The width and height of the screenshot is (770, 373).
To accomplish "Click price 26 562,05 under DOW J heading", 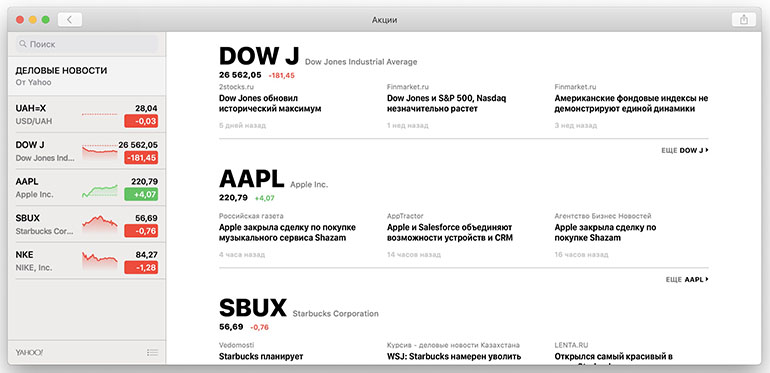I will click(x=240, y=75).
